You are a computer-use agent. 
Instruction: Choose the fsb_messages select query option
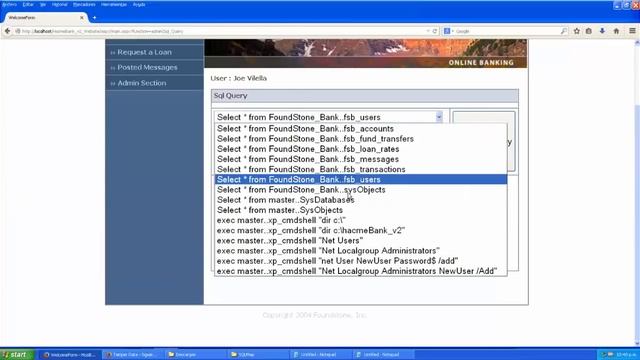[x=361, y=159]
